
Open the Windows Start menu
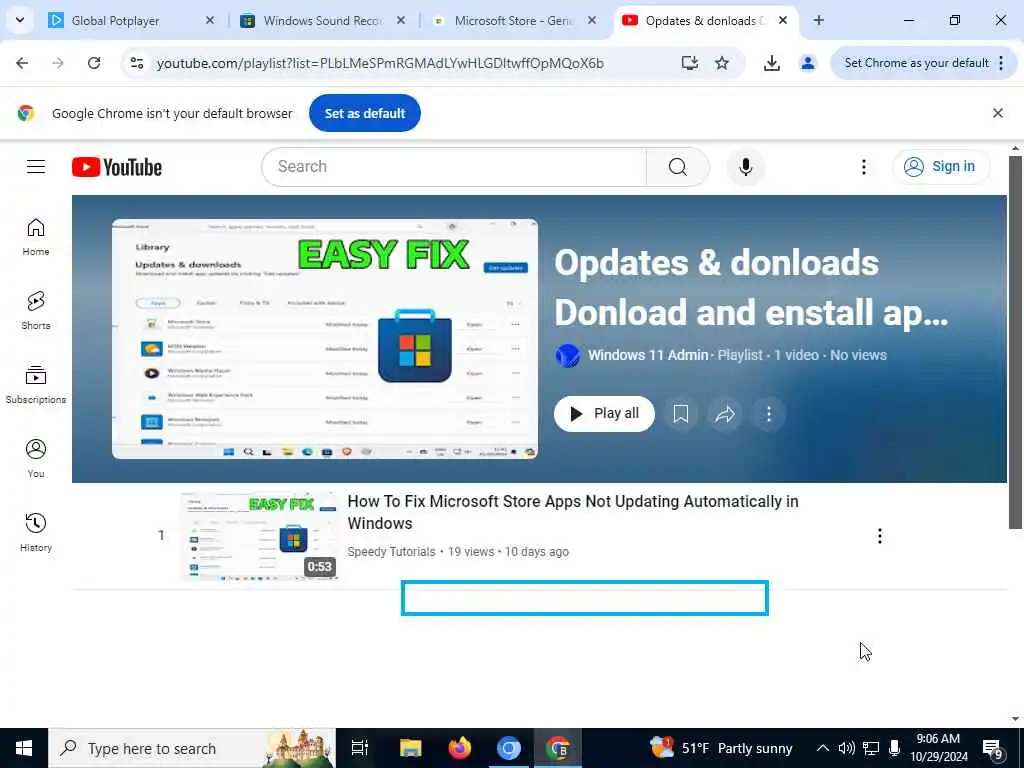[24, 748]
